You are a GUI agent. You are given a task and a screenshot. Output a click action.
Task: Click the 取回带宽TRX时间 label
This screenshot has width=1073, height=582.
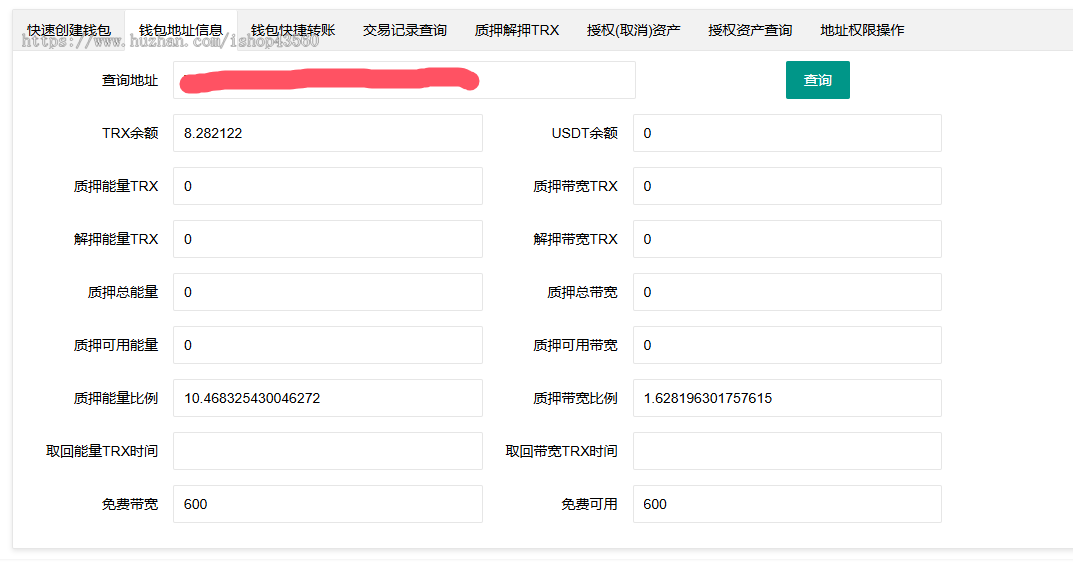[x=562, y=451]
